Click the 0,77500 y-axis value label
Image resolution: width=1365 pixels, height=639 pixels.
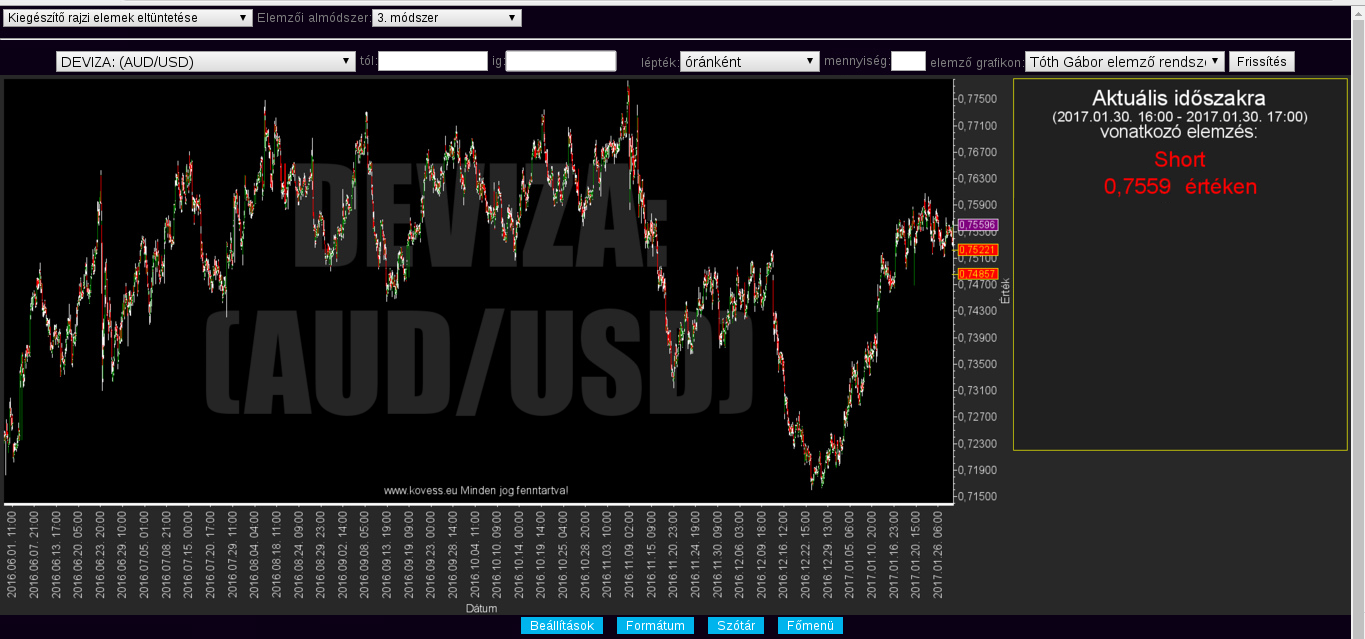(x=977, y=99)
